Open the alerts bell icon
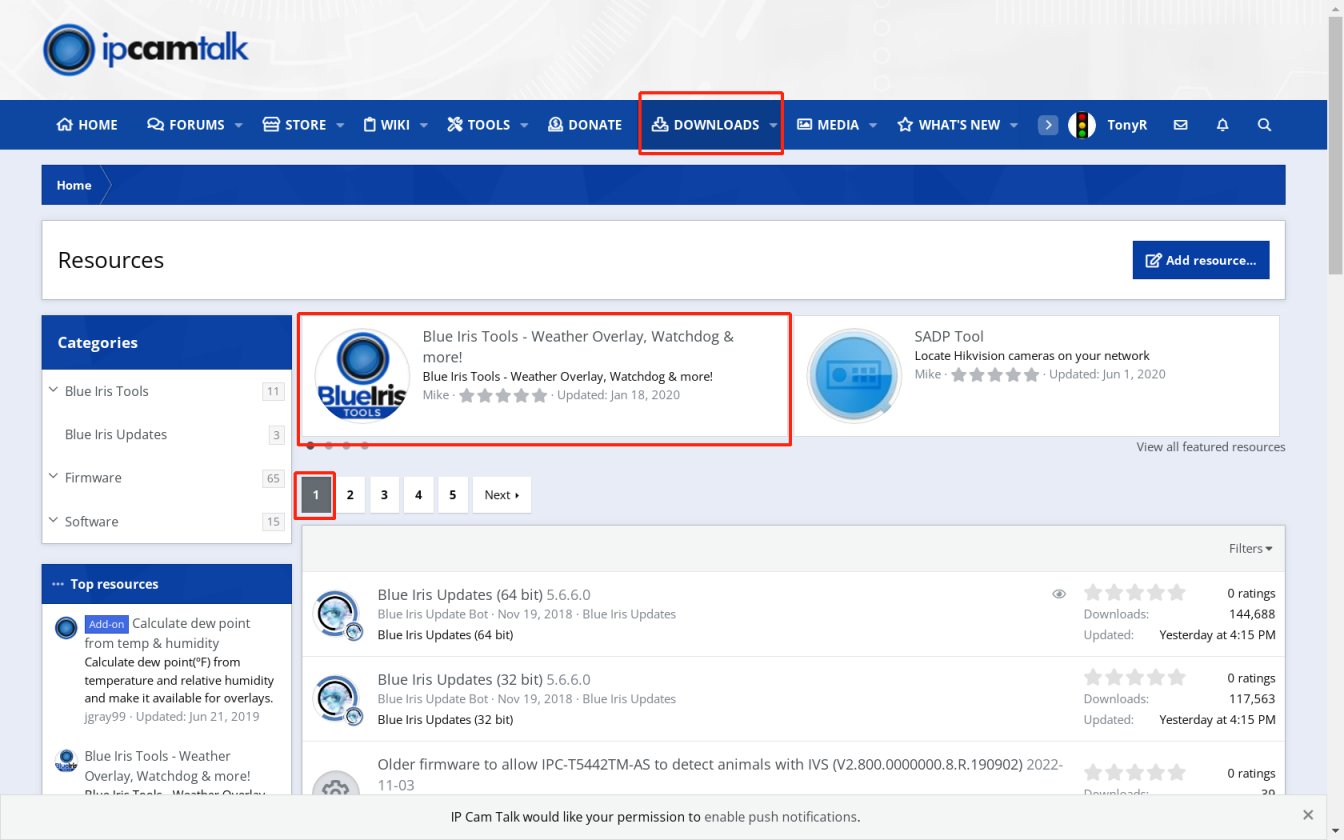The width and height of the screenshot is (1344, 840). (1223, 125)
